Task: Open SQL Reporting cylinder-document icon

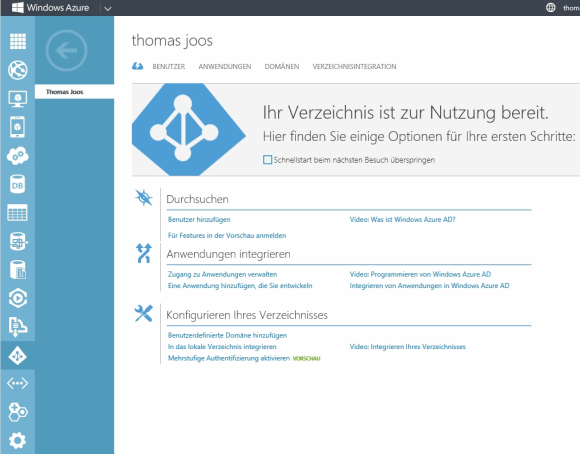Action: (18, 270)
